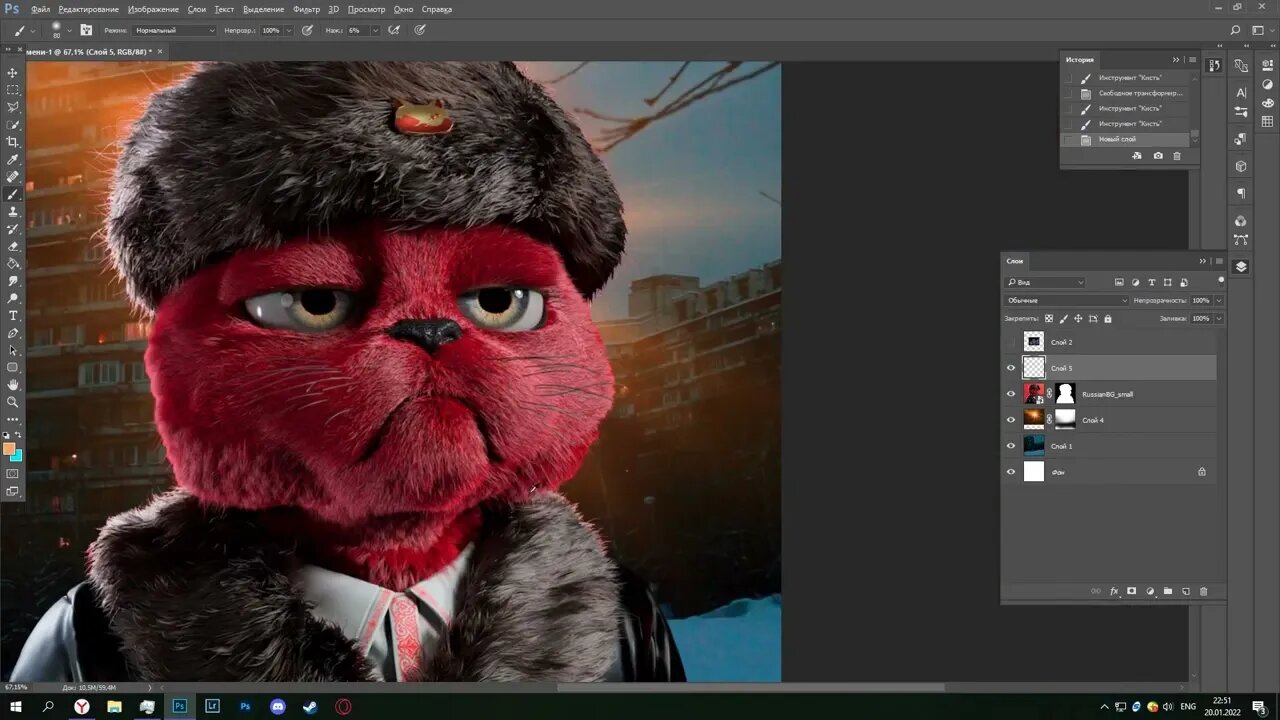The height and width of the screenshot is (720, 1280).
Task: Hide the RussianBG_small layer
Action: 1011,394
